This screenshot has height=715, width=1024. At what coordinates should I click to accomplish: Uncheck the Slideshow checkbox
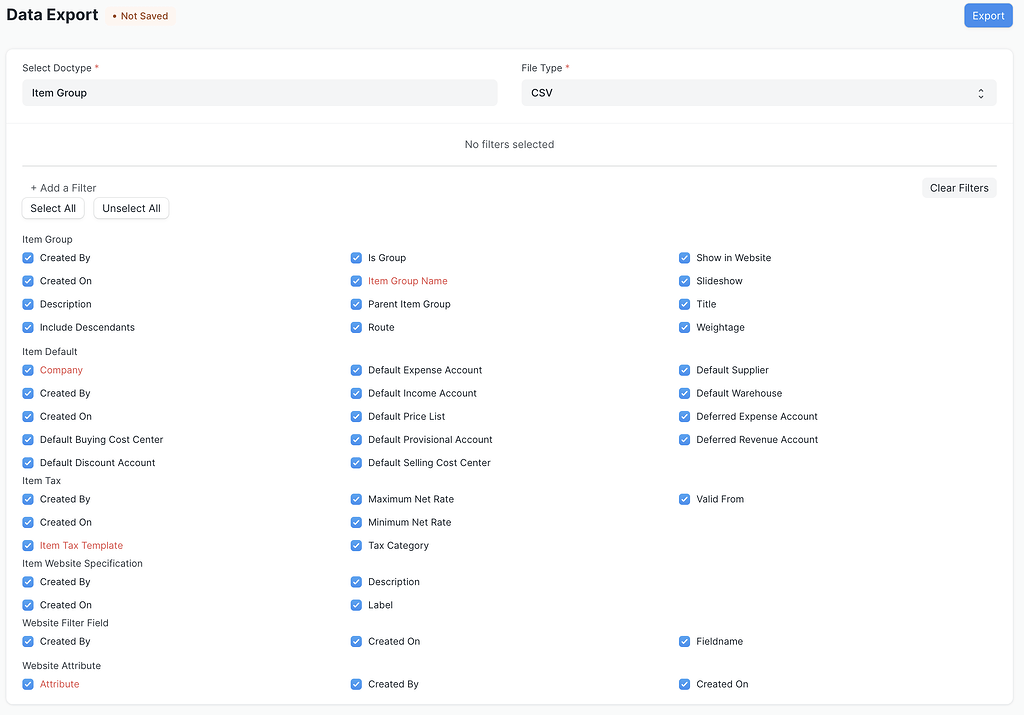(684, 281)
